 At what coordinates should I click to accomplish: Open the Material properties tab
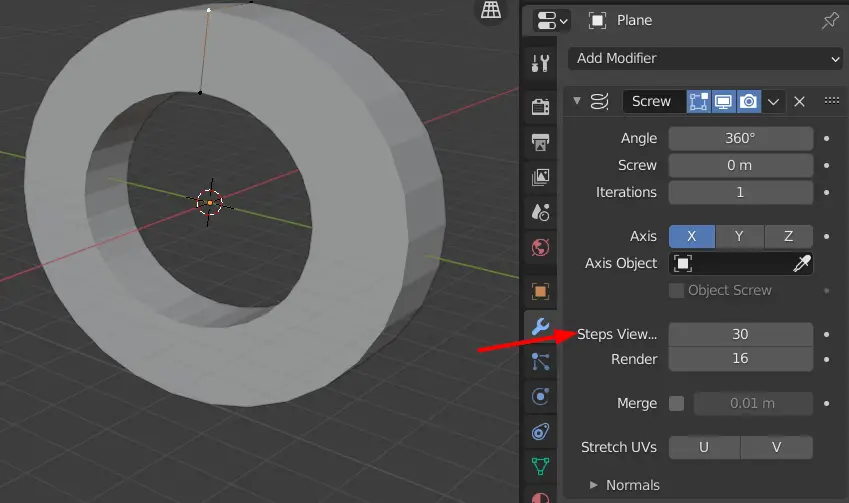pos(540,497)
